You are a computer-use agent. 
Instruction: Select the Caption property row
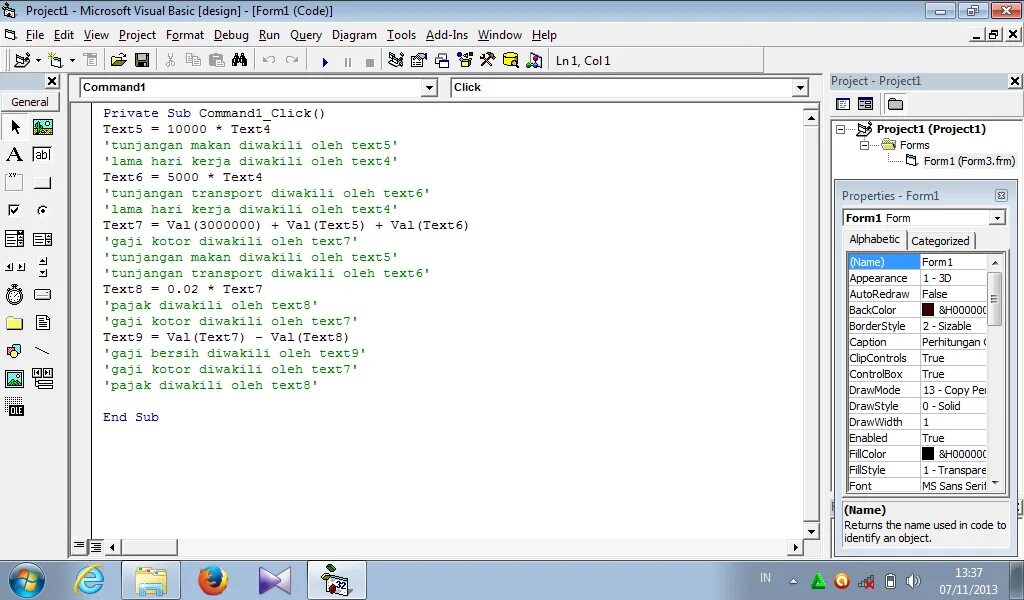click(x=917, y=342)
